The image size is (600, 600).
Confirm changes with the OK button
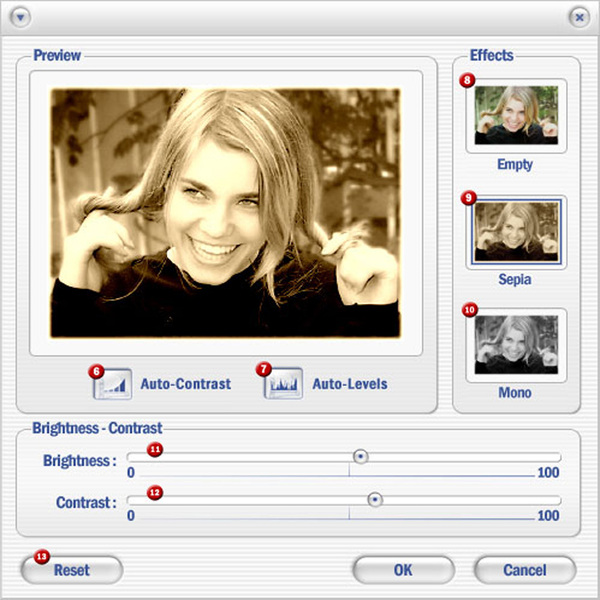403,570
